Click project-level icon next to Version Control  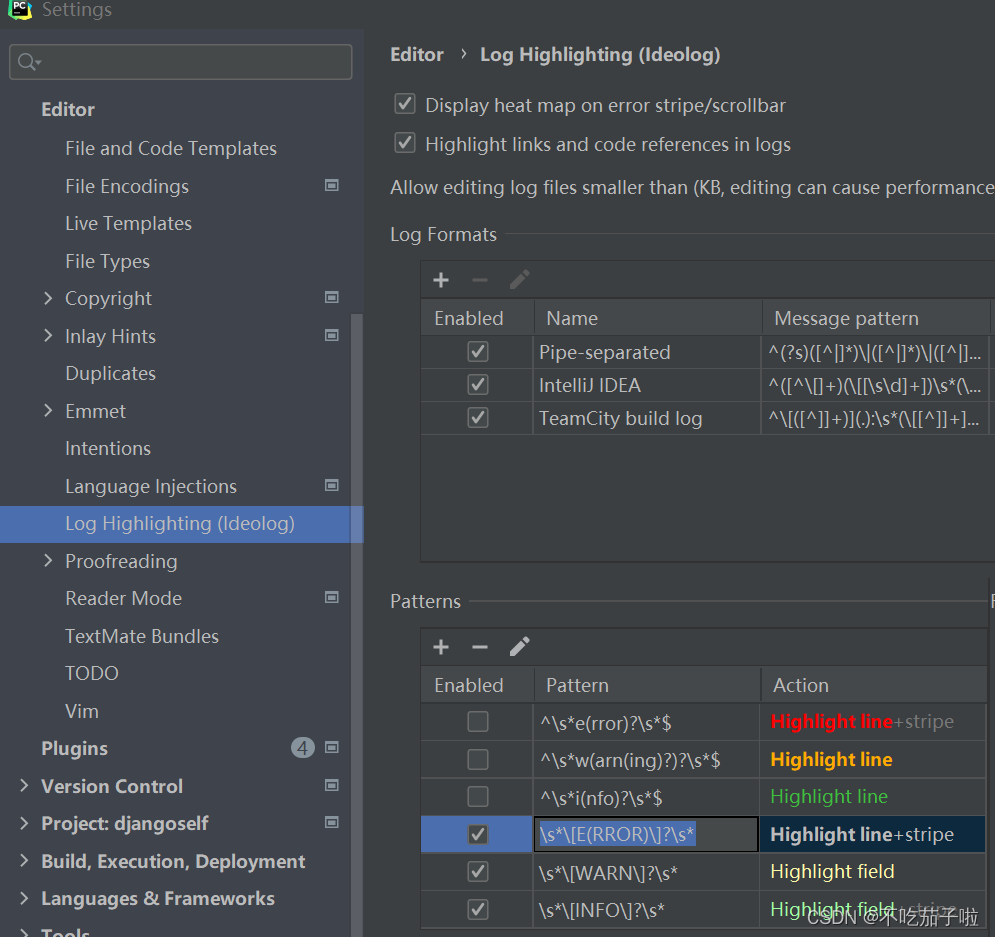[331, 785]
